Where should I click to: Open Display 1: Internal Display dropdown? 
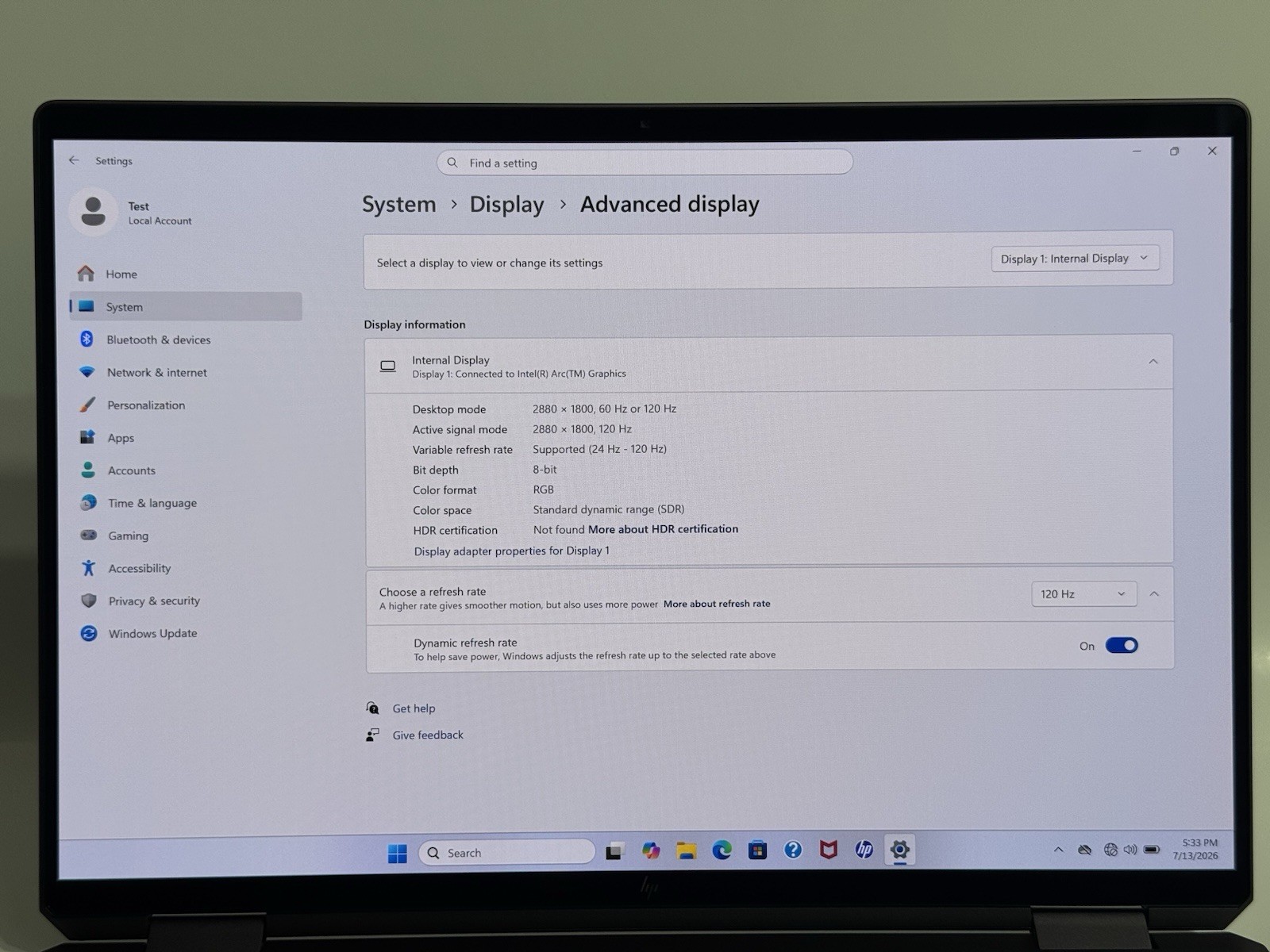[x=1075, y=259]
